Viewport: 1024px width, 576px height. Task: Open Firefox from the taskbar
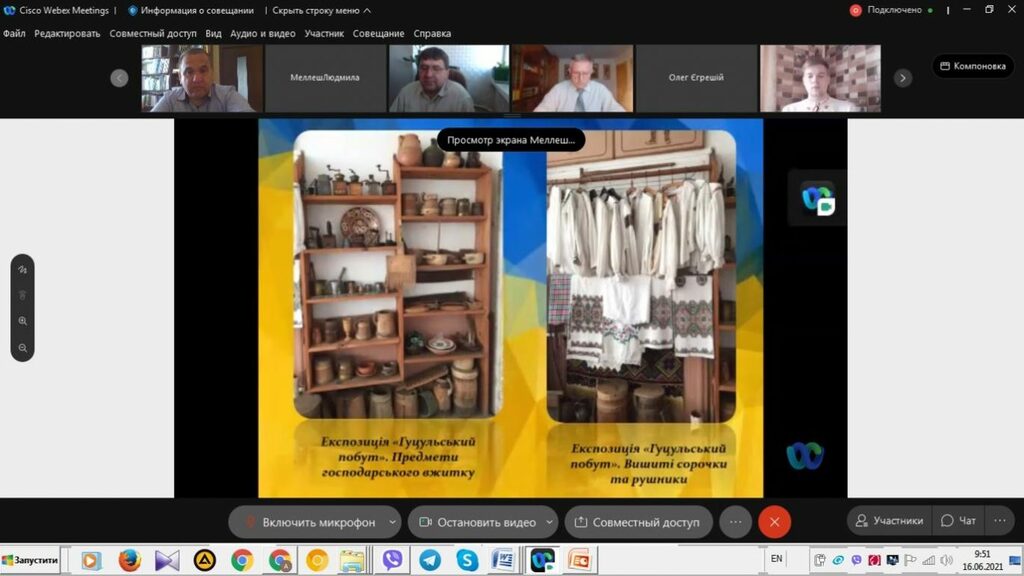pos(129,561)
